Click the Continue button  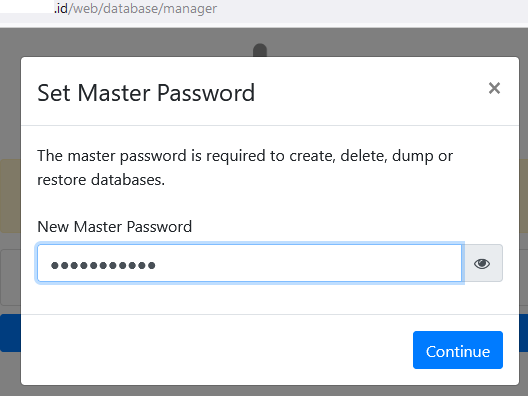point(458,350)
